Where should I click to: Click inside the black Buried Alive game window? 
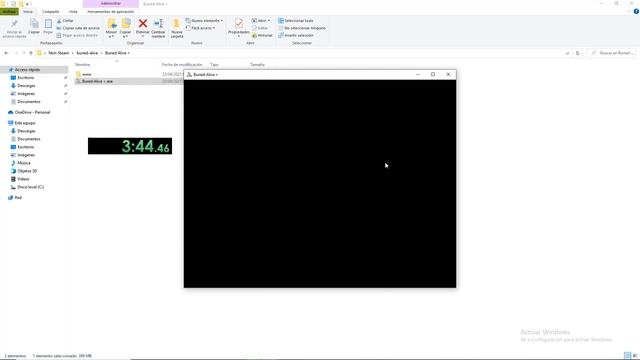click(x=320, y=184)
